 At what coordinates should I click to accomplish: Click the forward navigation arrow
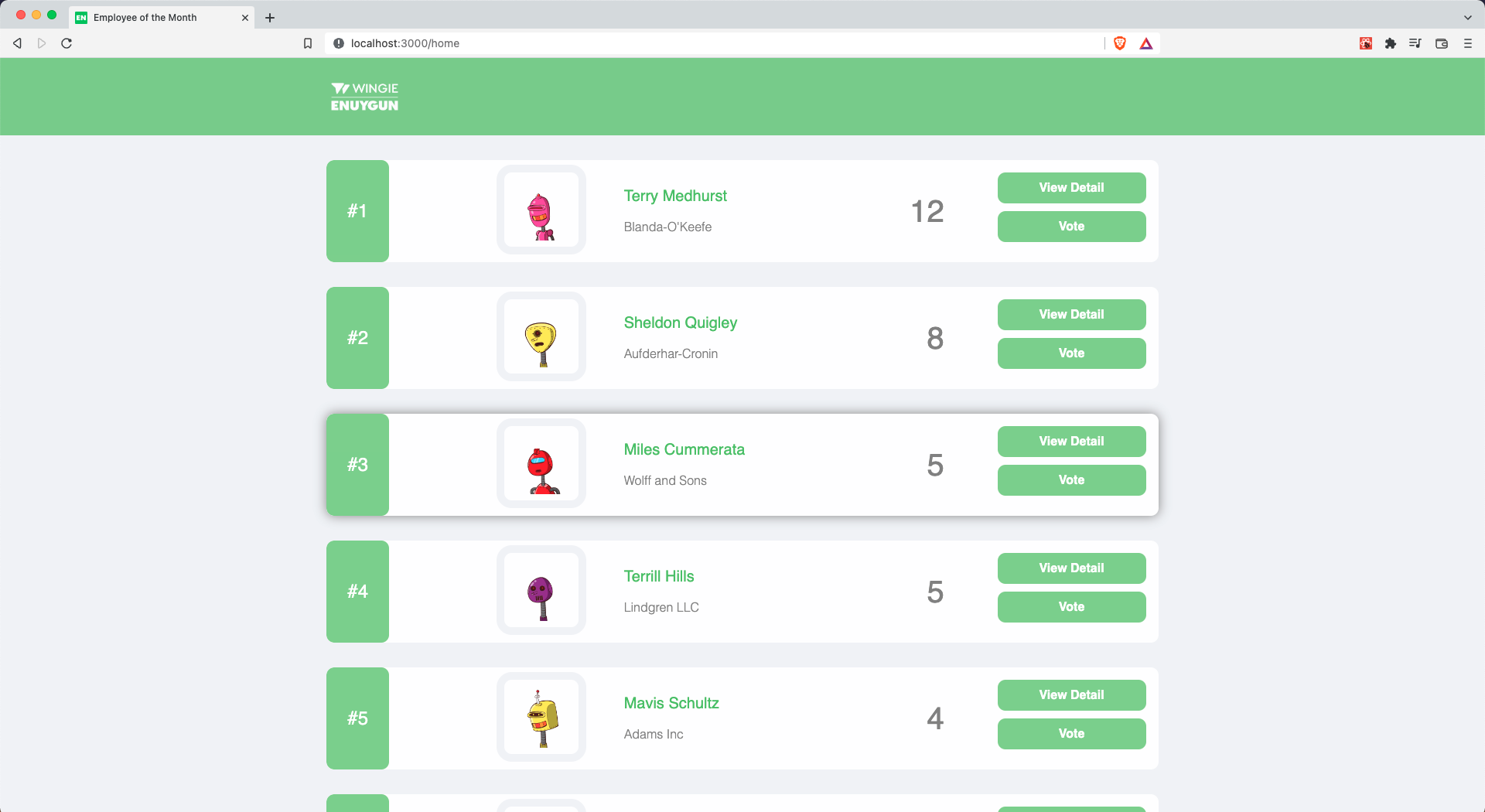pos(41,43)
